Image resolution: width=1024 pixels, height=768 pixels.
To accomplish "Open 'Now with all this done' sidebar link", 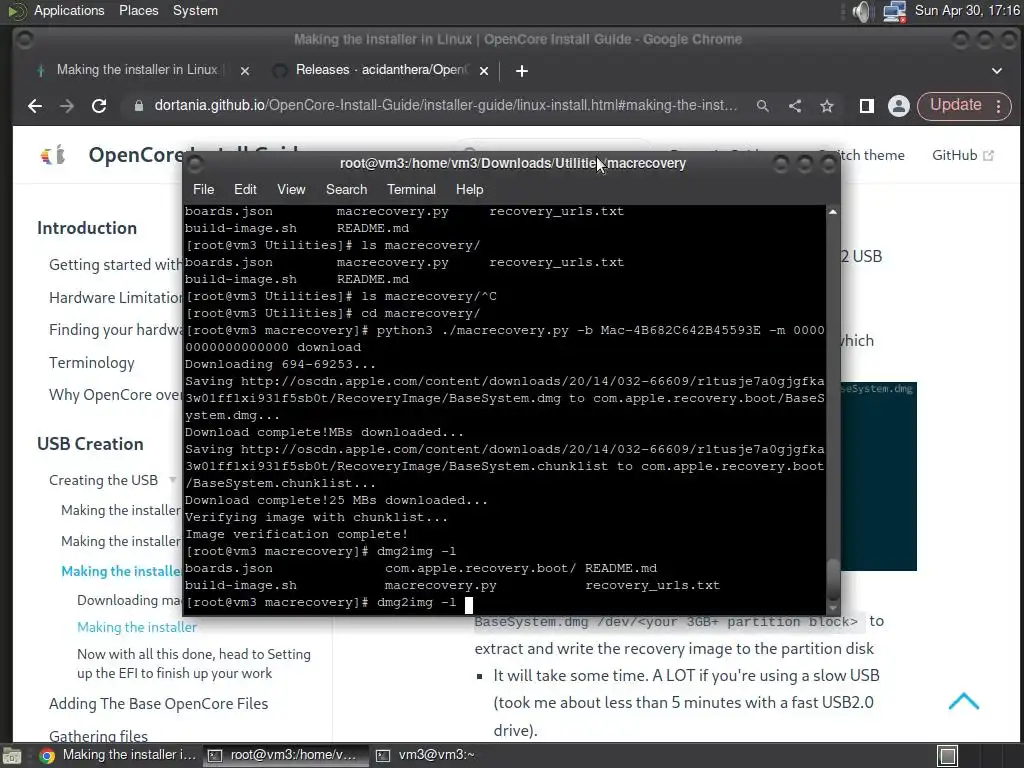I will (x=194, y=664).
